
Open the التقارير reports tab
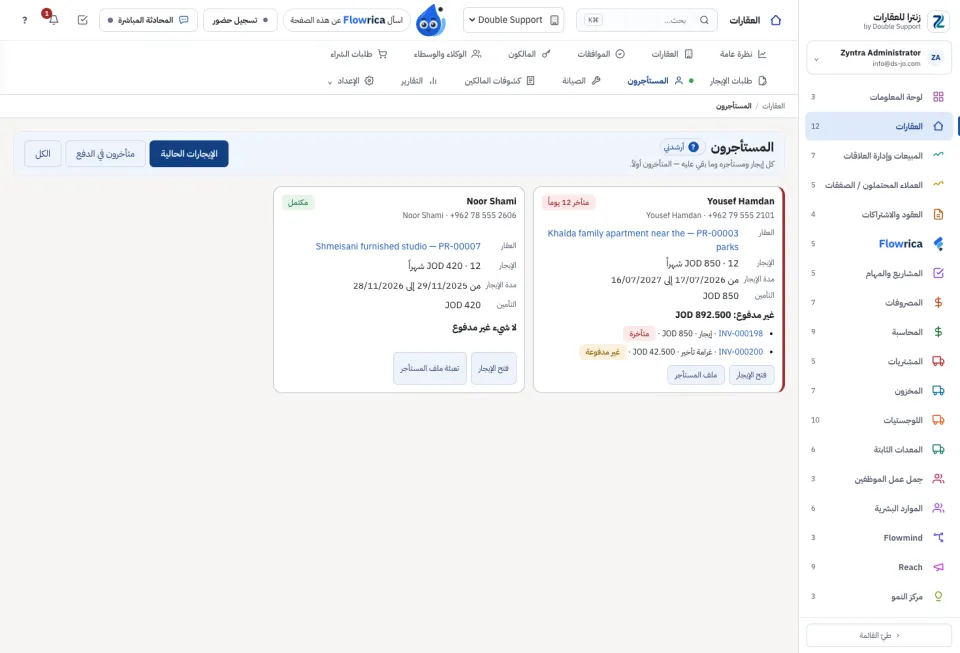(419, 81)
